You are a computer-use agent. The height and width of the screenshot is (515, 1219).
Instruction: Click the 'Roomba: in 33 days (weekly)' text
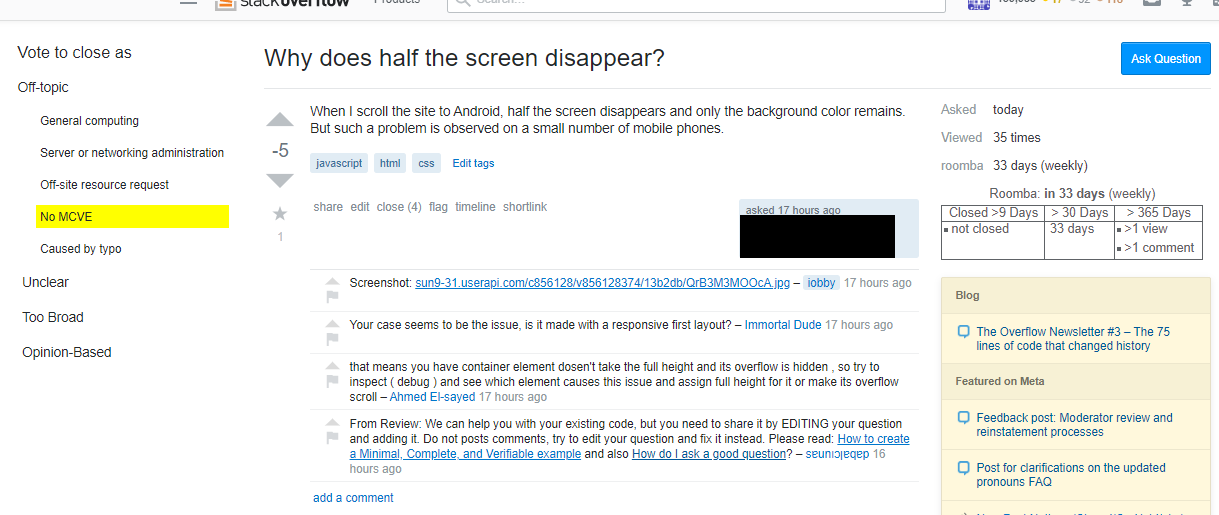point(1072,194)
